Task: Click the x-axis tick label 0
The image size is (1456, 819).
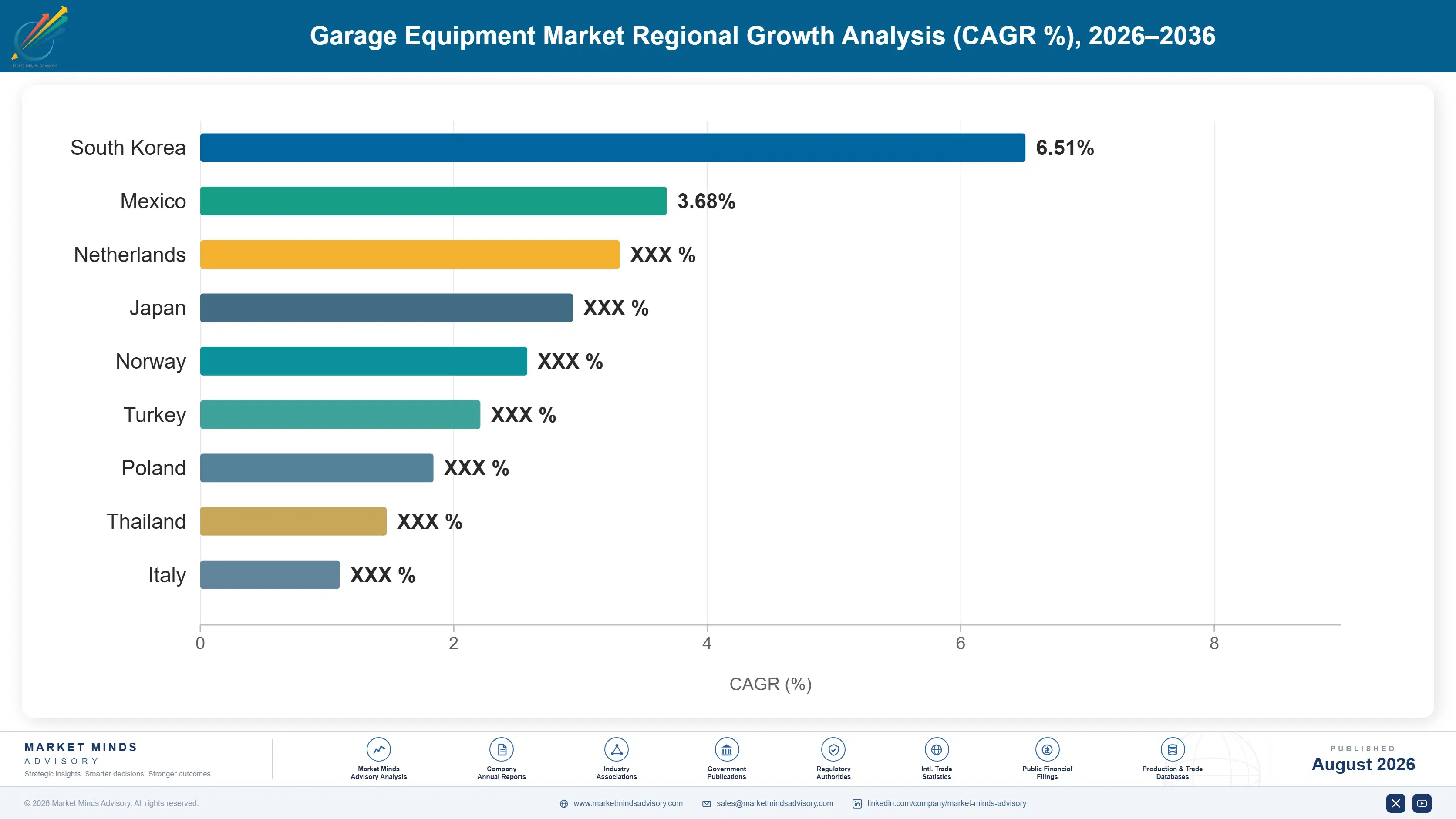Action: 200,643
